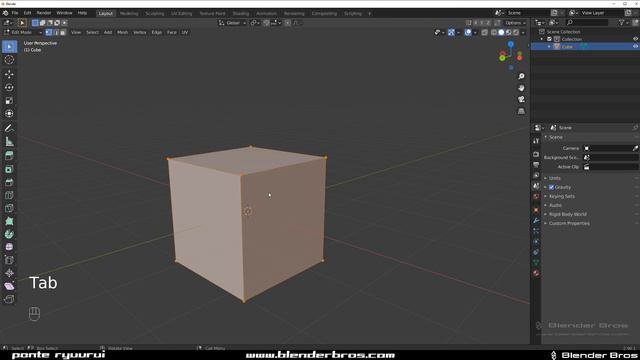Pick the Shear tool
The width and height of the screenshot is (640, 360).
9,286
